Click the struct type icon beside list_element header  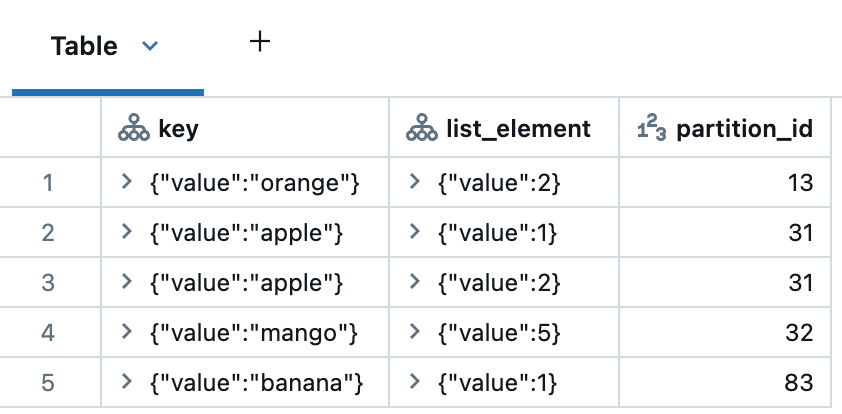(419, 129)
